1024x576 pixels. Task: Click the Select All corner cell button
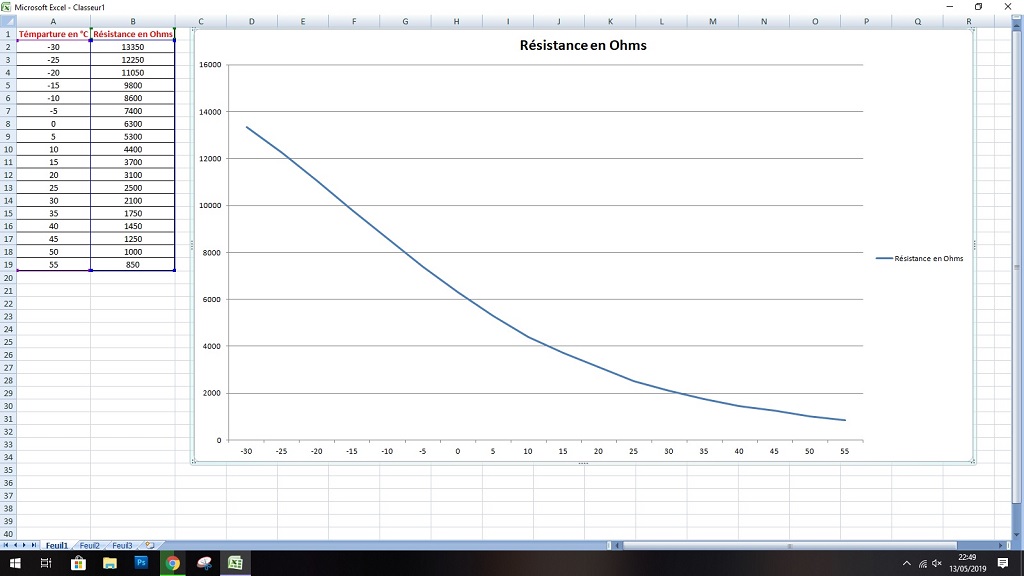(x=8, y=20)
